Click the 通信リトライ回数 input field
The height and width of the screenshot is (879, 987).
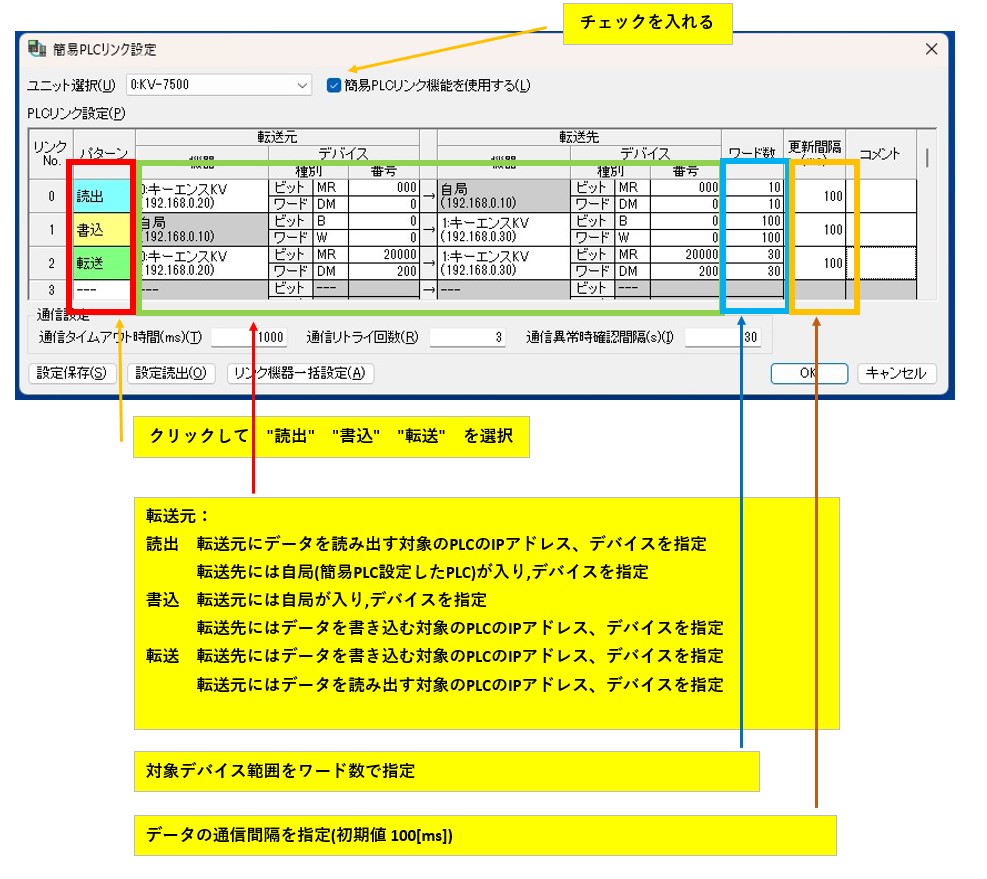[x=467, y=338]
